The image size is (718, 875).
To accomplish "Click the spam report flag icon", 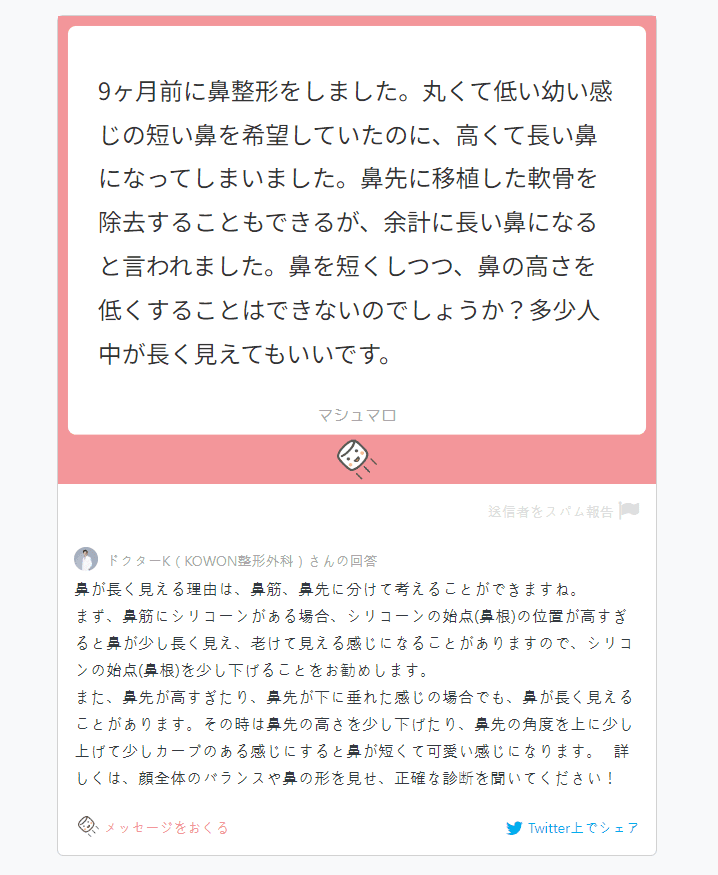I will point(629,511).
